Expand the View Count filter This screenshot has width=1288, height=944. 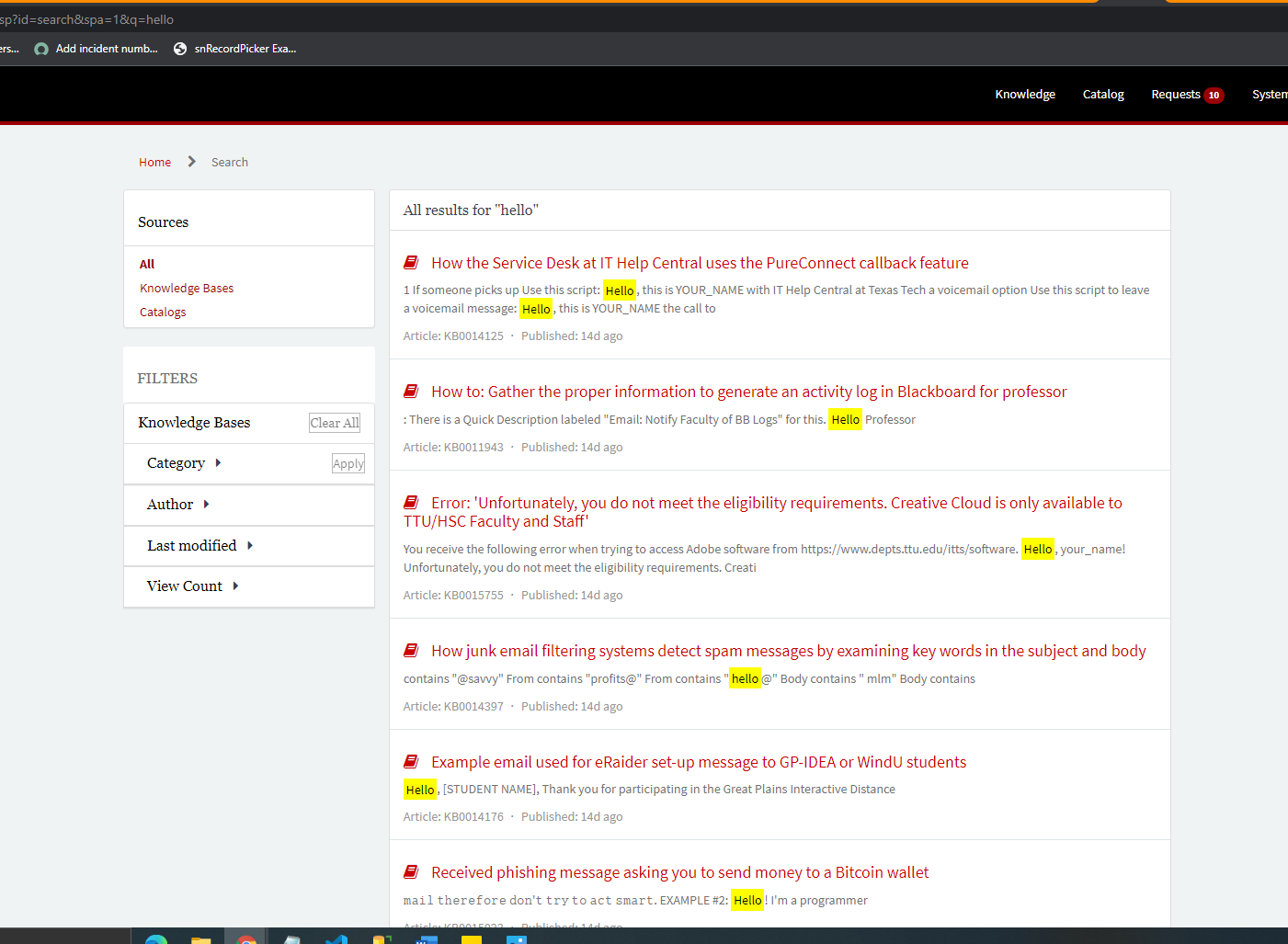click(x=191, y=586)
